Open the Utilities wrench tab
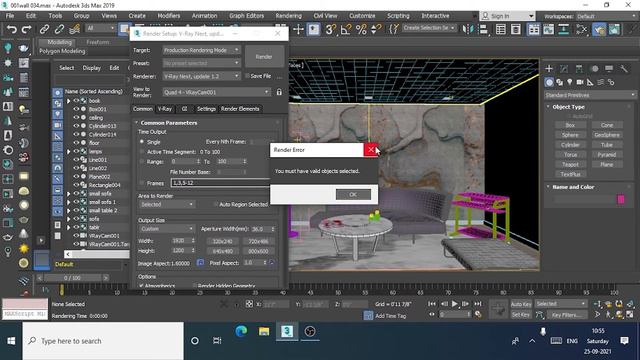This screenshot has height=360, width=640. tap(624, 69)
